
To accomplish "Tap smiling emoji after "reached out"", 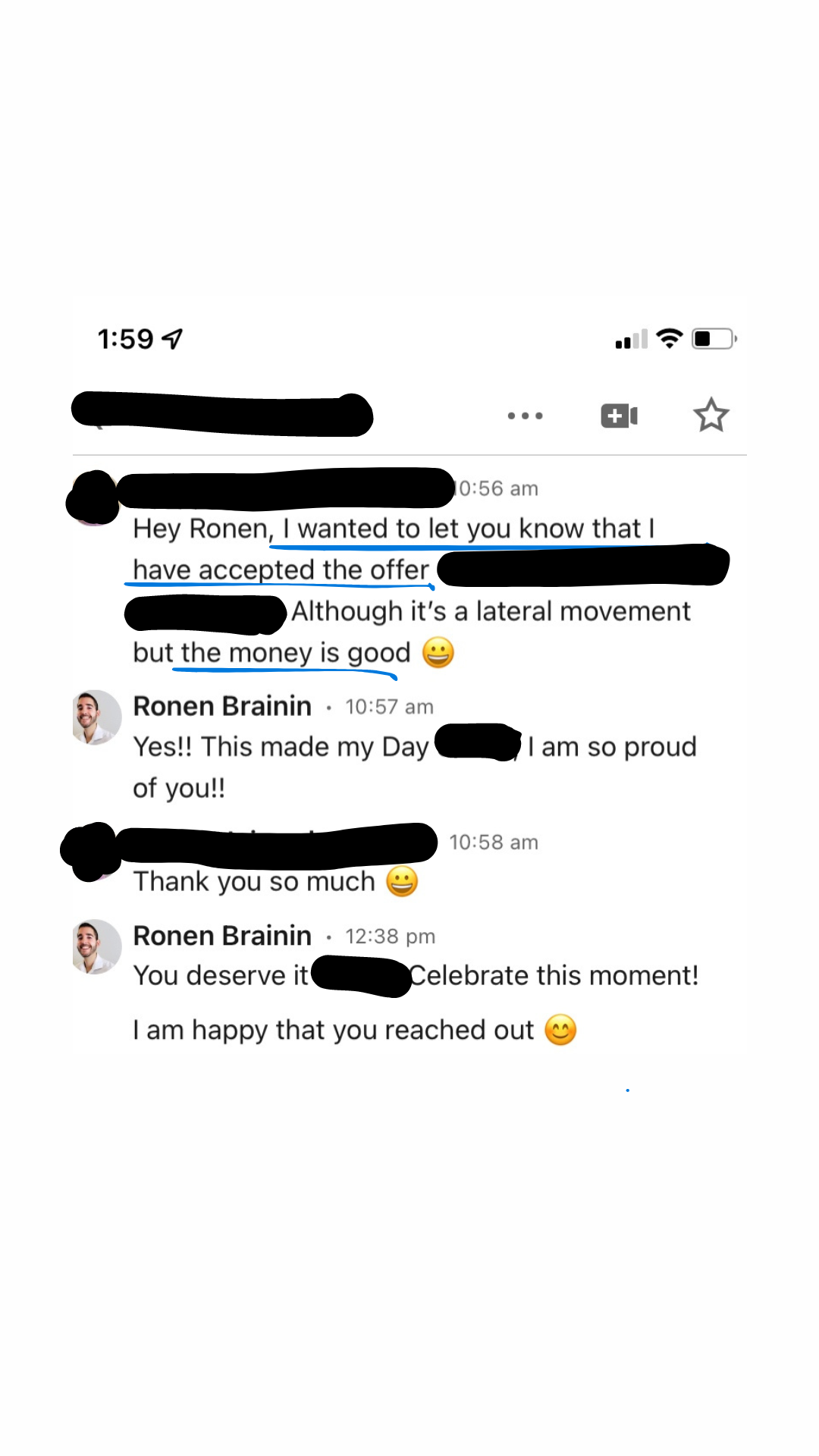I will click(x=560, y=1030).
